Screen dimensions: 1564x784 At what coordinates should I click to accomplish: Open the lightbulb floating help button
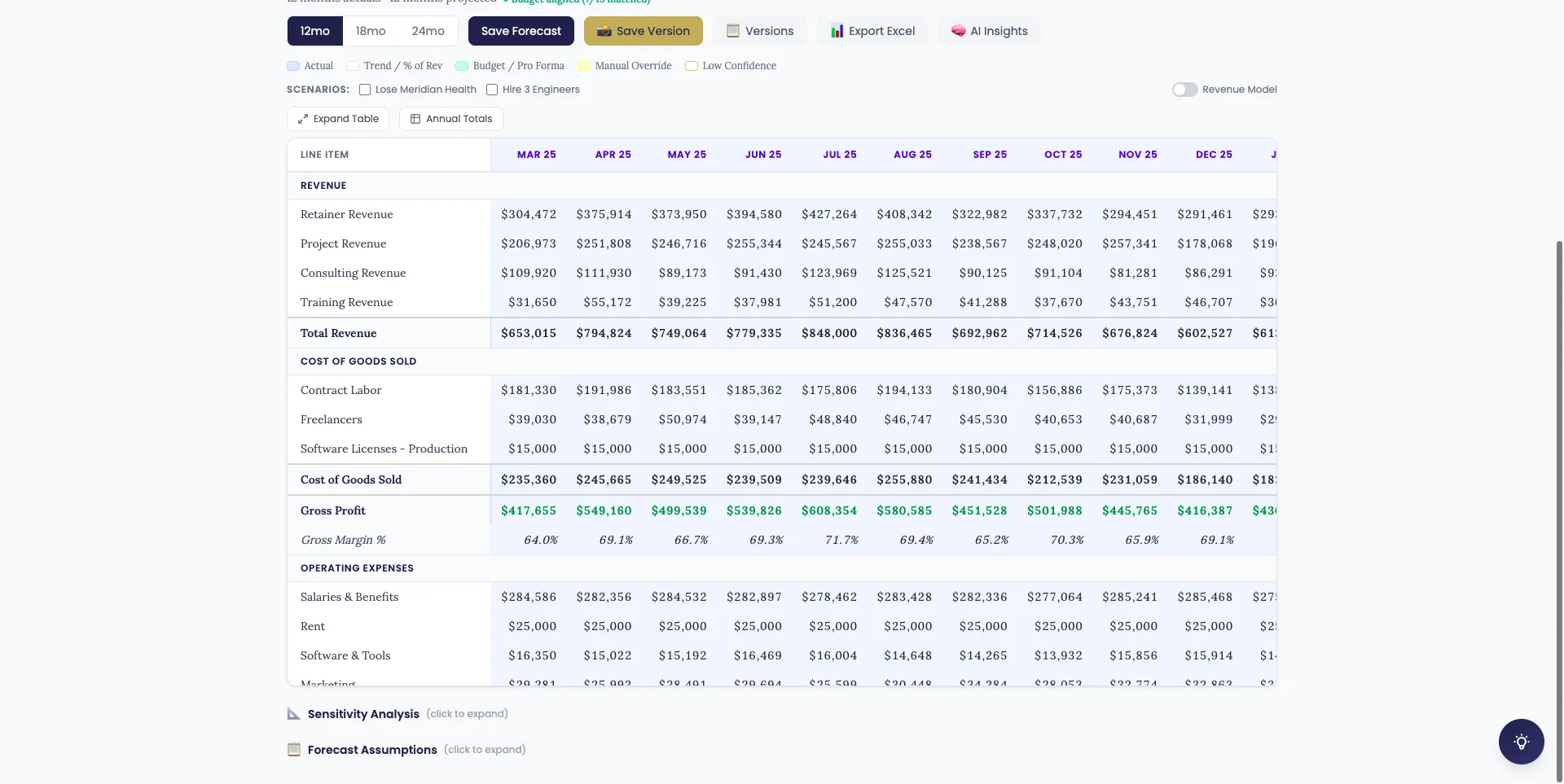click(1521, 741)
